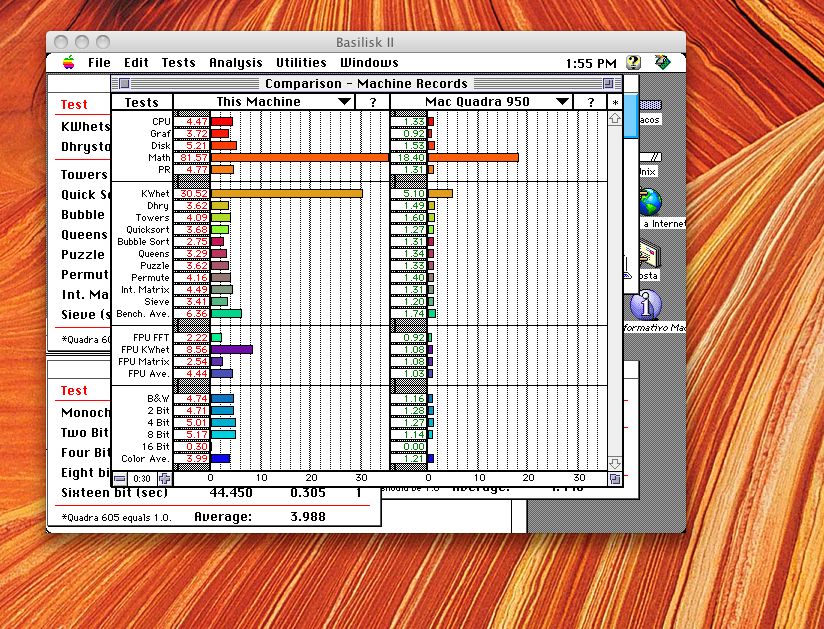
Task: Click the 3.988 Average value in the background window
Action: point(308,517)
